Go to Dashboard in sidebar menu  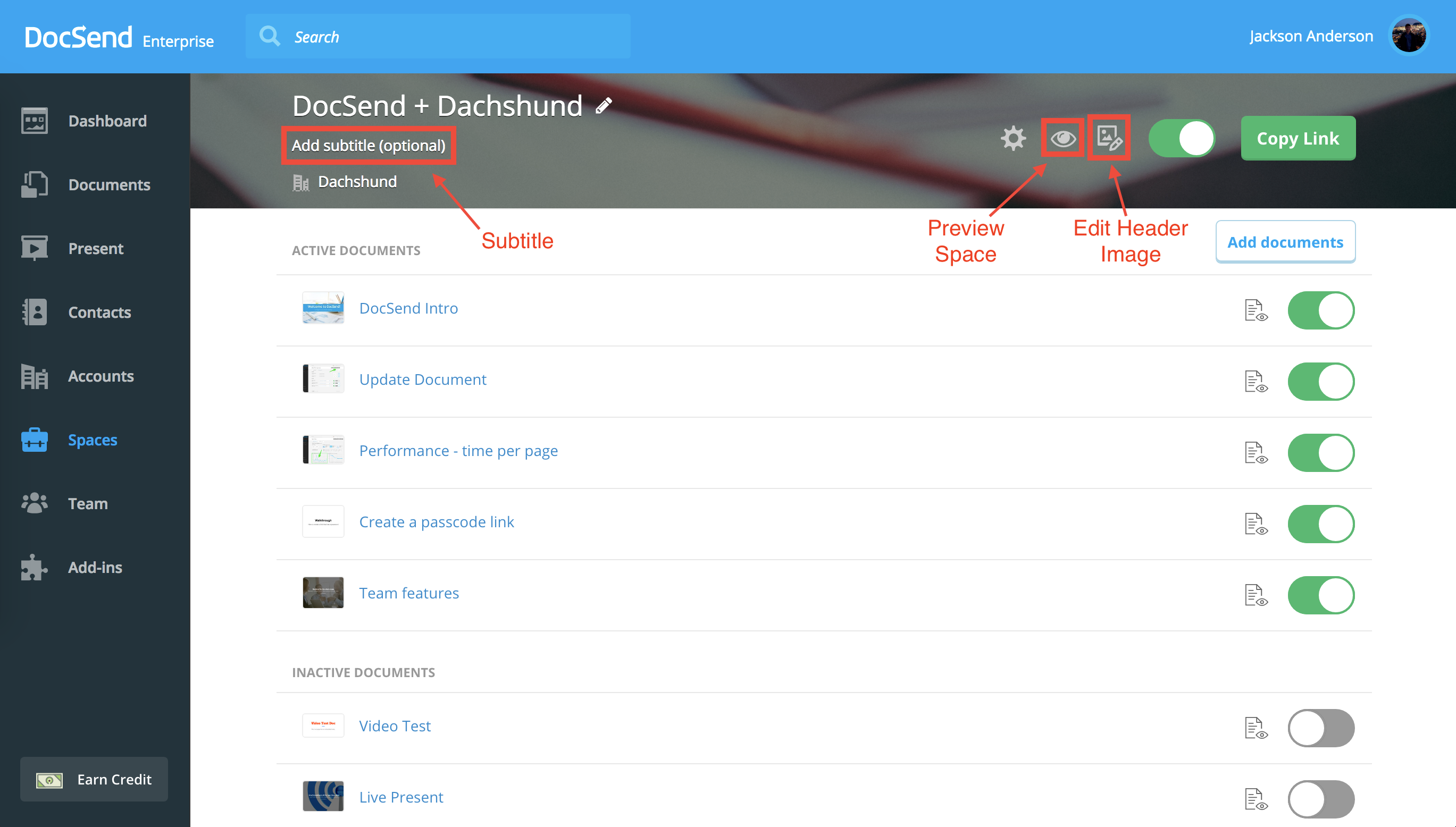tap(107, 121)
